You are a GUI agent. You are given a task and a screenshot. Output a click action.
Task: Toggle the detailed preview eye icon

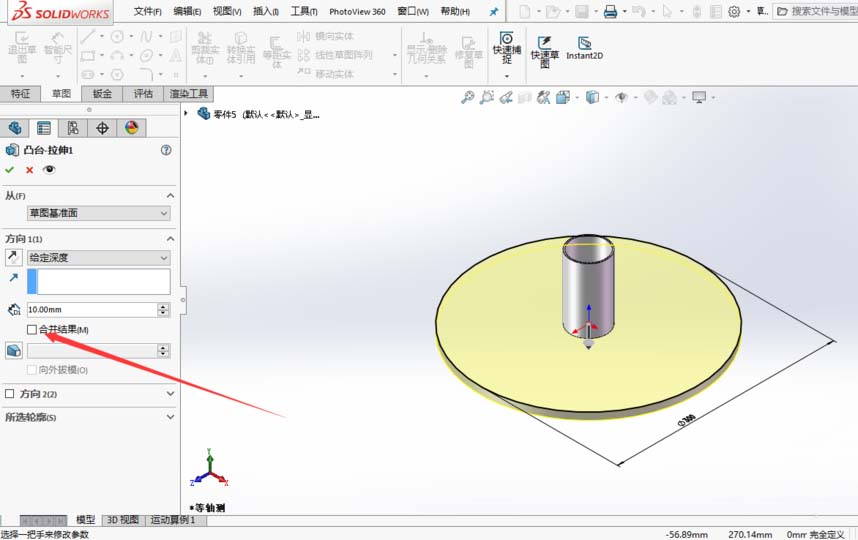(x=49, y=170)
